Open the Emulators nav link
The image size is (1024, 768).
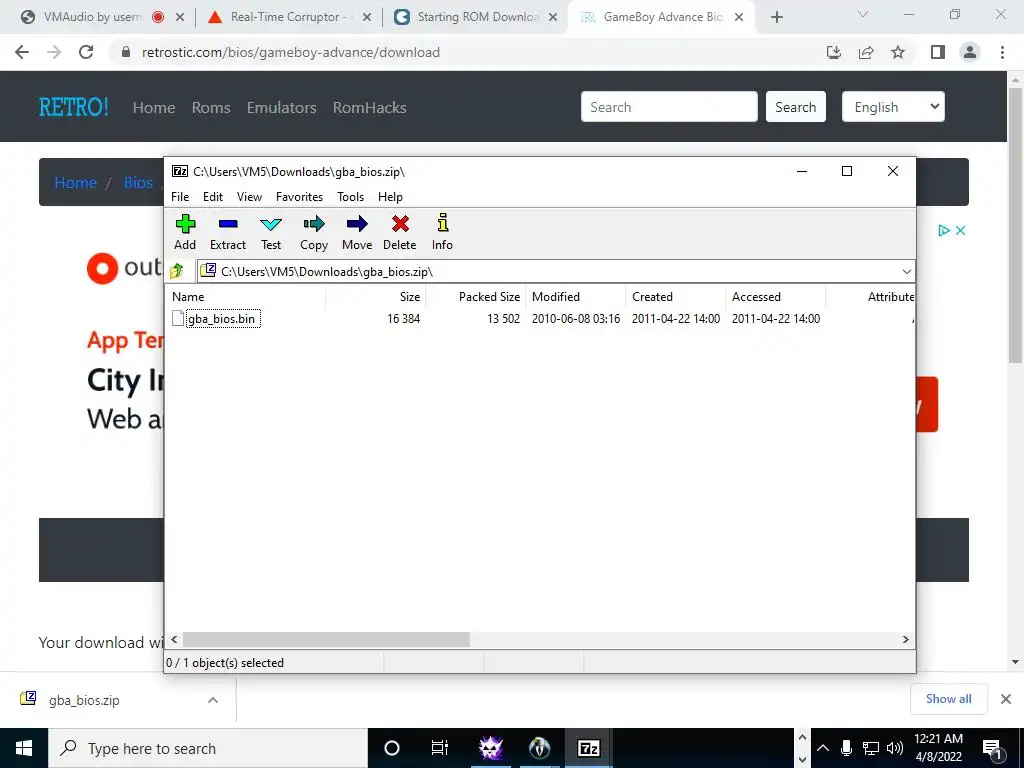click(281, 107)
